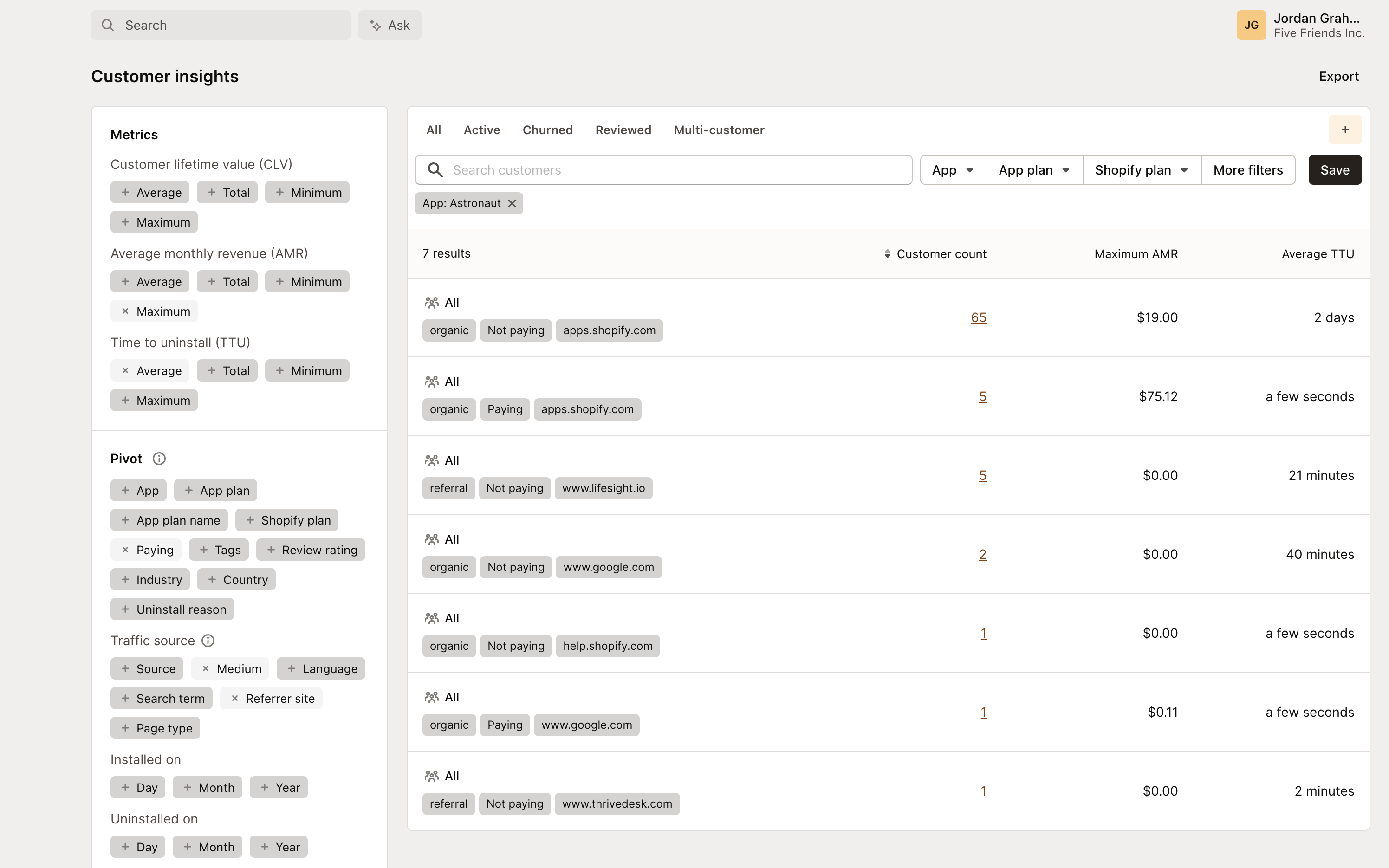Remove Medium traffic source pivot
Viewport: 1389px width, 868px height.
[230, 669]
